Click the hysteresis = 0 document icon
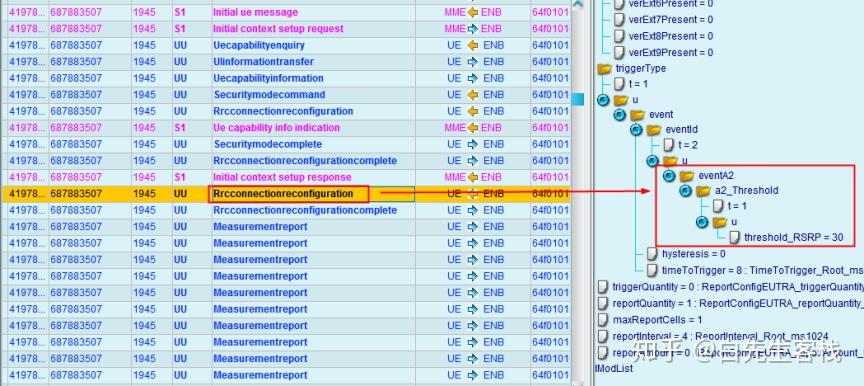 pyautogui.click(x=652, y=254)
